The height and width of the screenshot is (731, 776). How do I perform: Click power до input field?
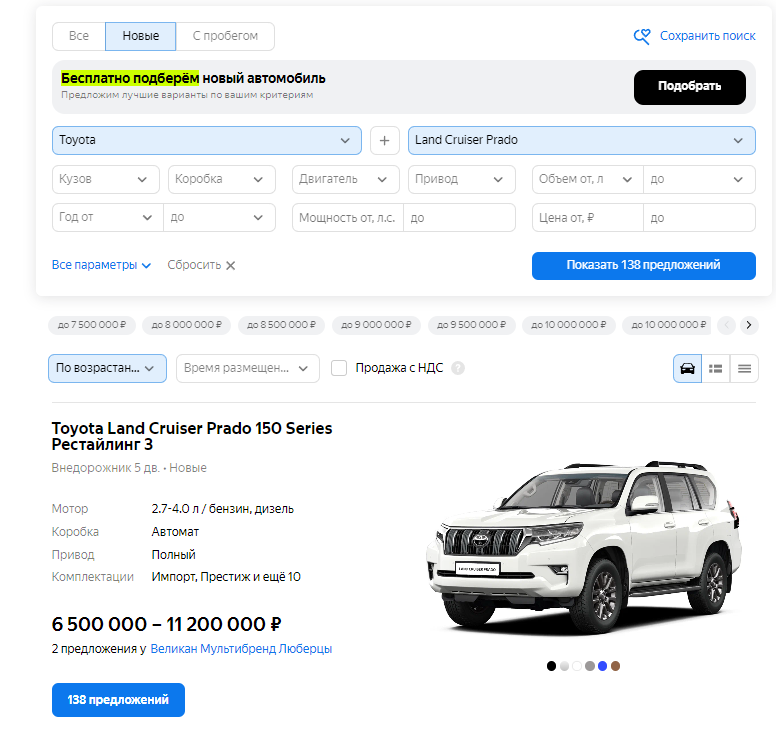[x=460, y=217]
